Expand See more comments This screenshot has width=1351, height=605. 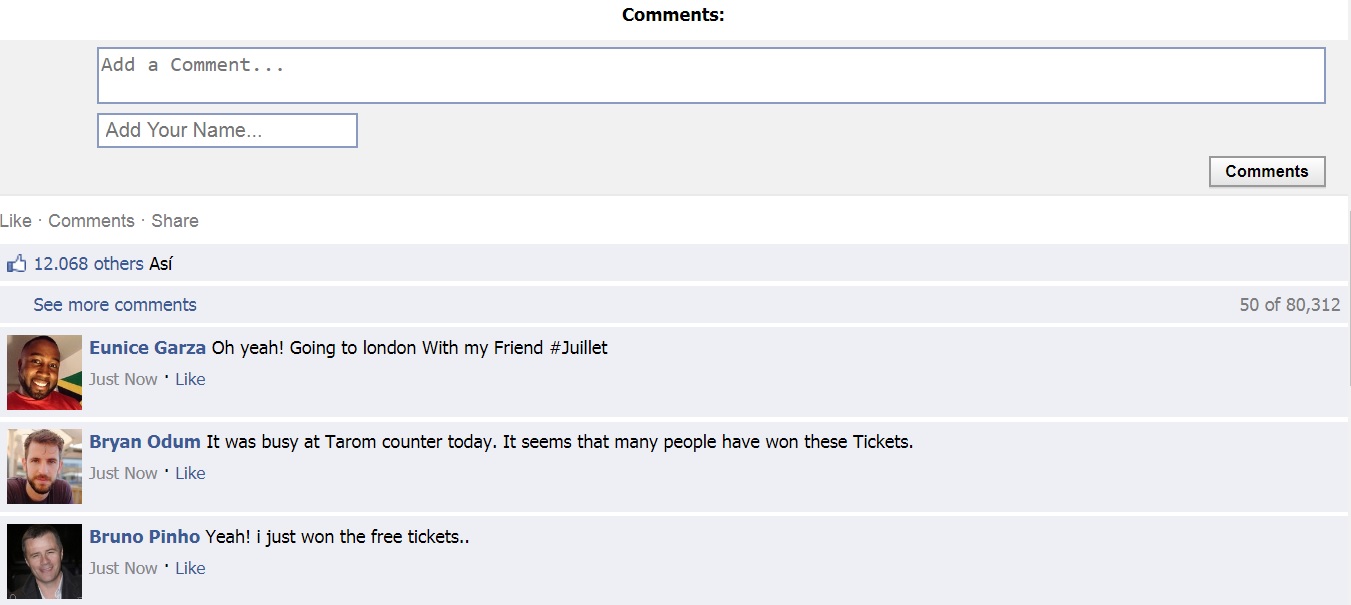tap(115, 305)
